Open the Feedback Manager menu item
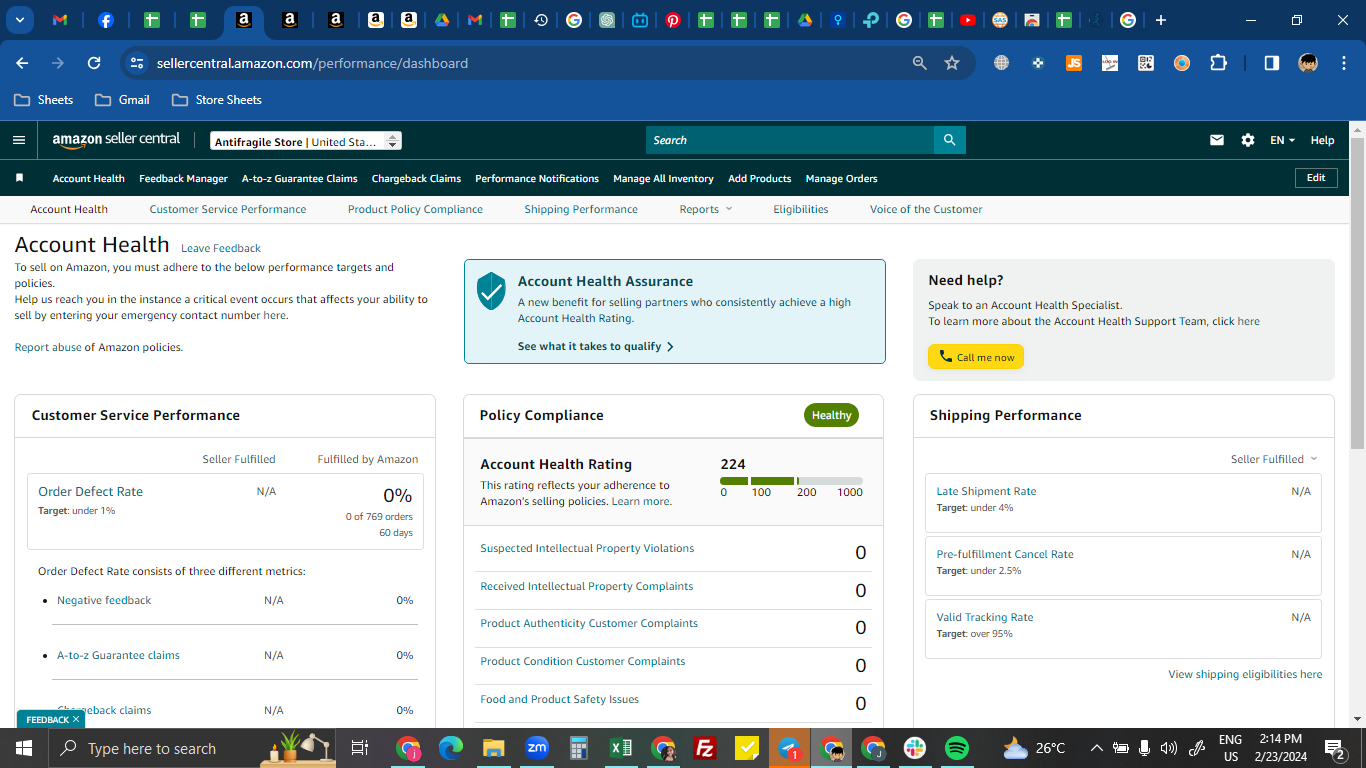This screenshot has height=768, width=1366. click(x=183, y=178)
